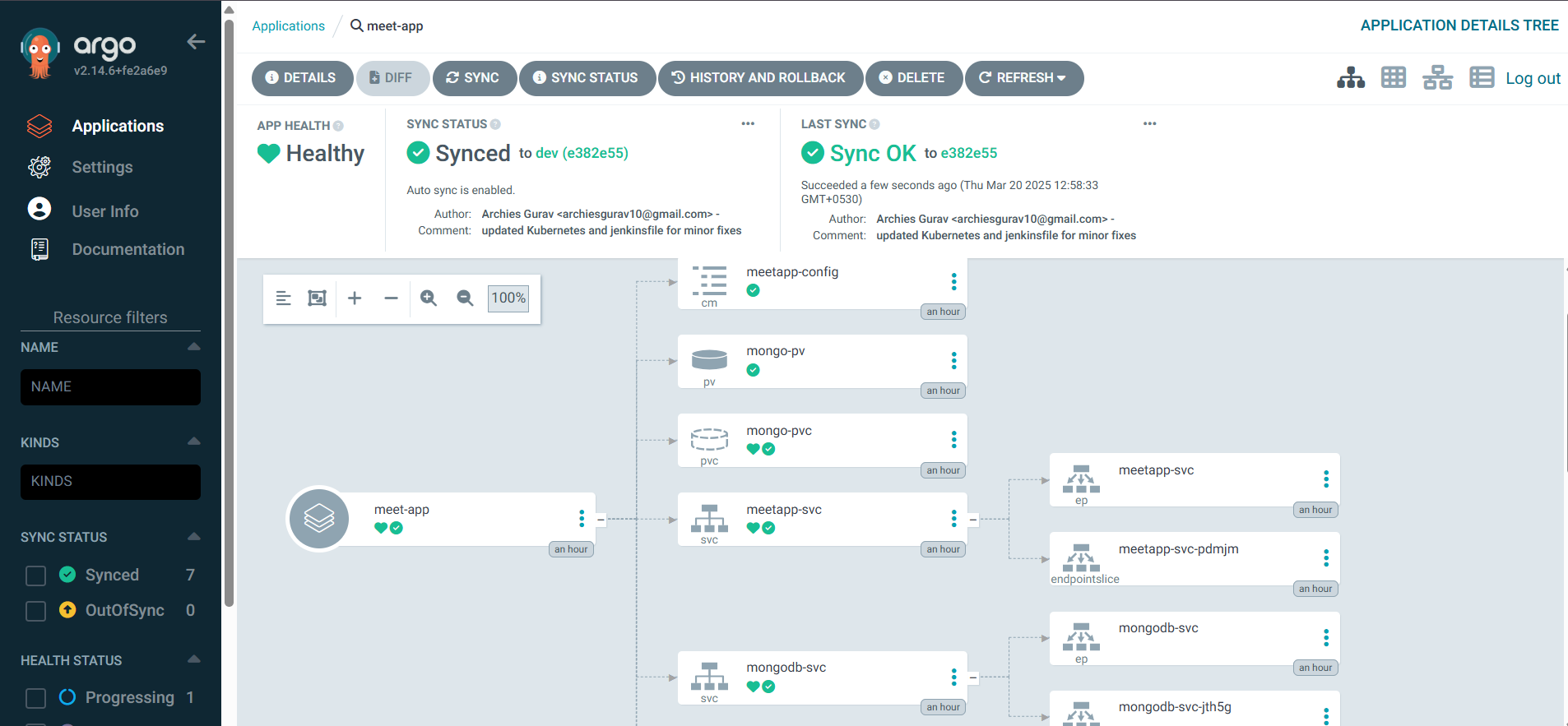1568x726 pixels.
Task: Click the zoom out magnifier icon
Action: [x=465, y=298]
